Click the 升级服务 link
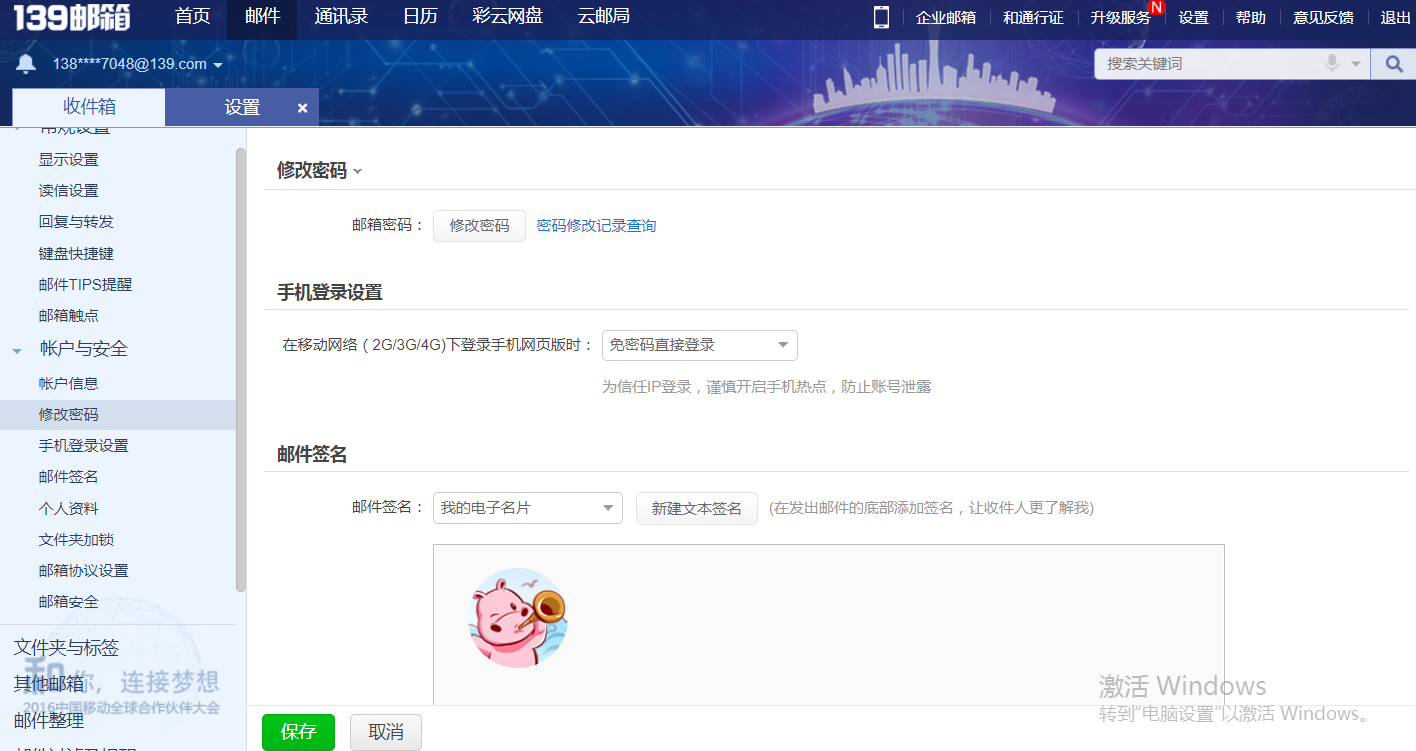This screenshot has width=1416, height=751. click(1121, 18)
